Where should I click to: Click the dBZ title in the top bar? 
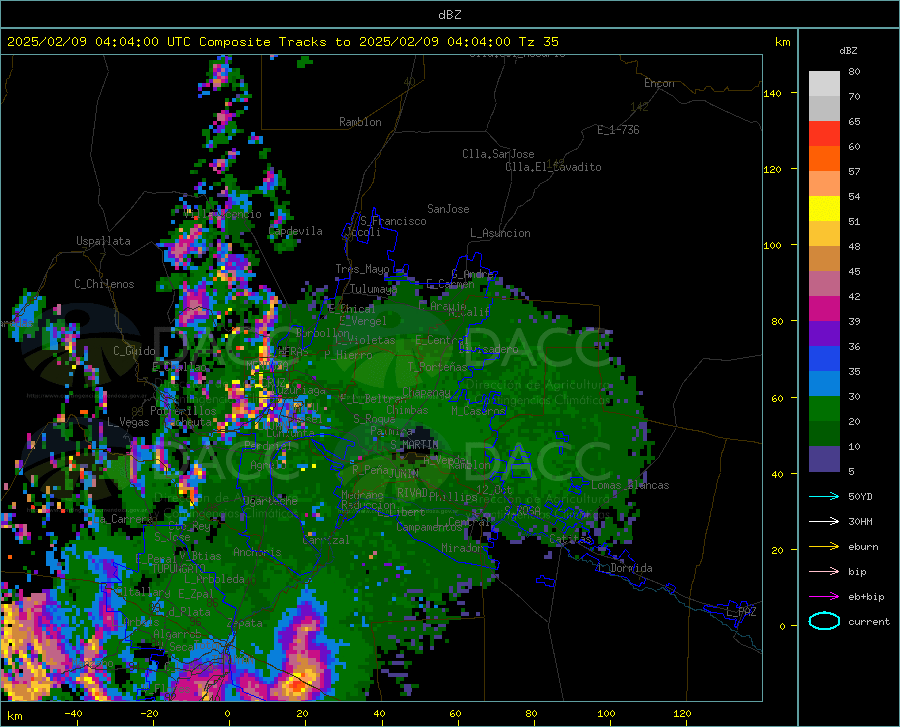click(x=449, y=15)
